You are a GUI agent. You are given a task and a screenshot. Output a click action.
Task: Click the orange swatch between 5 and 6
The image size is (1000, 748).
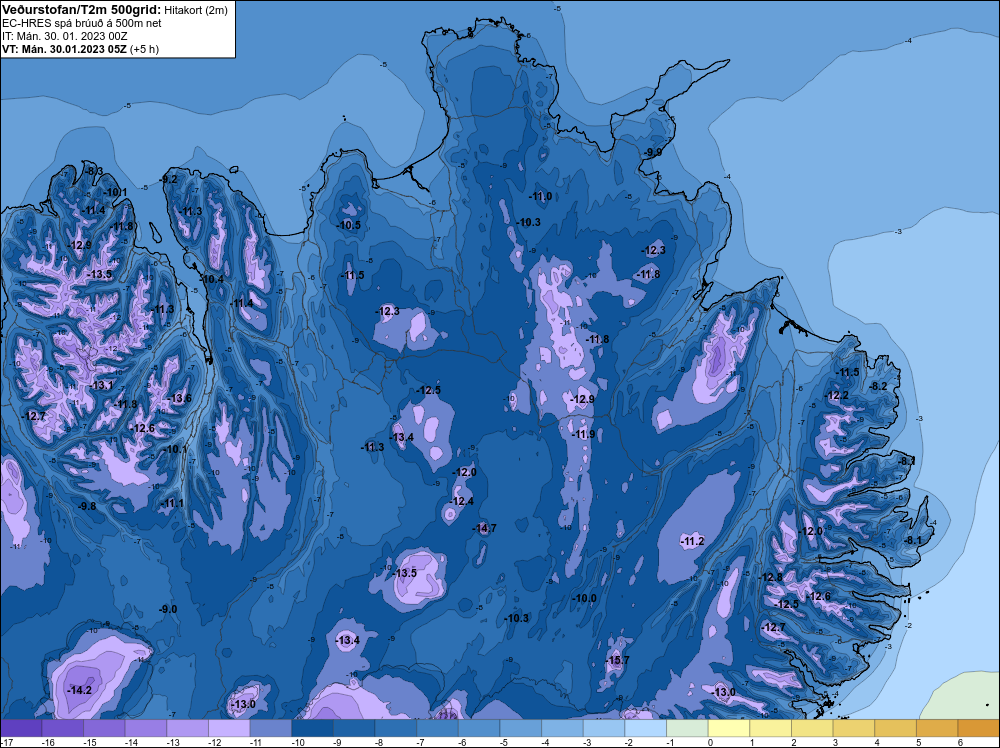[938, 728]
